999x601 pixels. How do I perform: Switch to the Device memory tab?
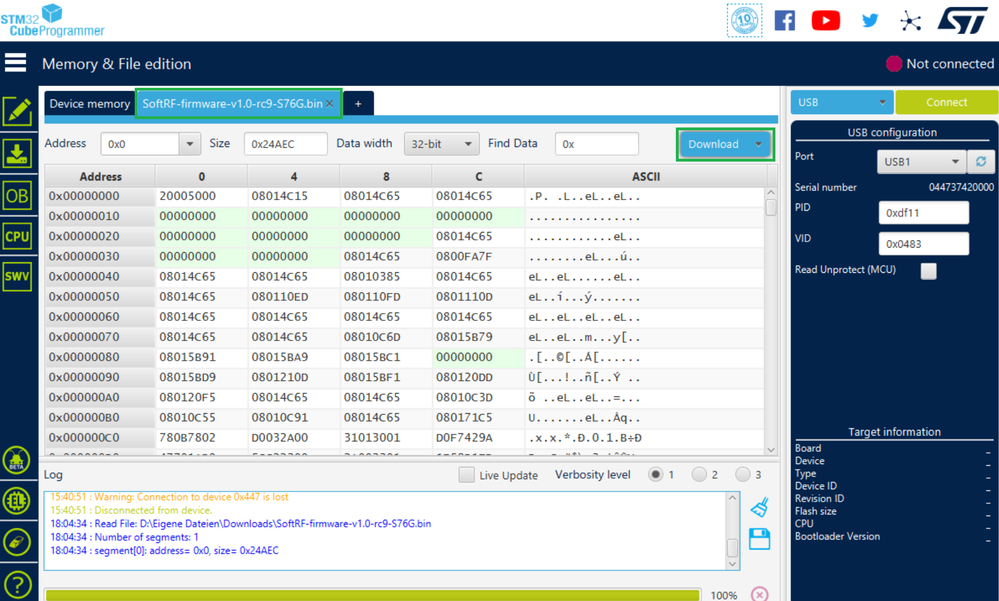point(90,104)
